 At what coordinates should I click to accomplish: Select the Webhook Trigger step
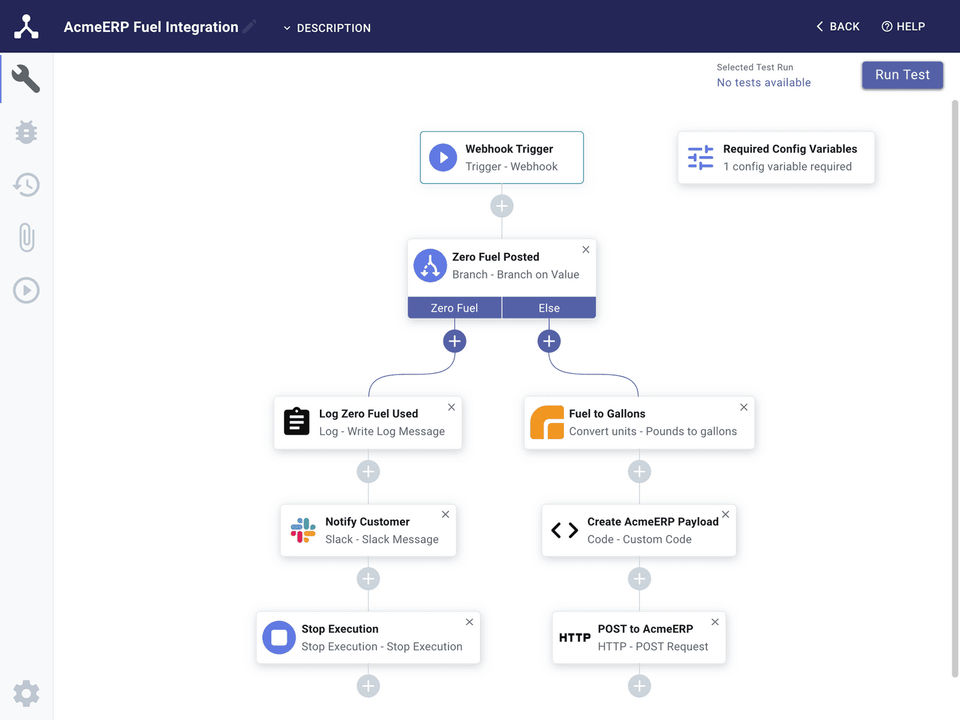502,158
